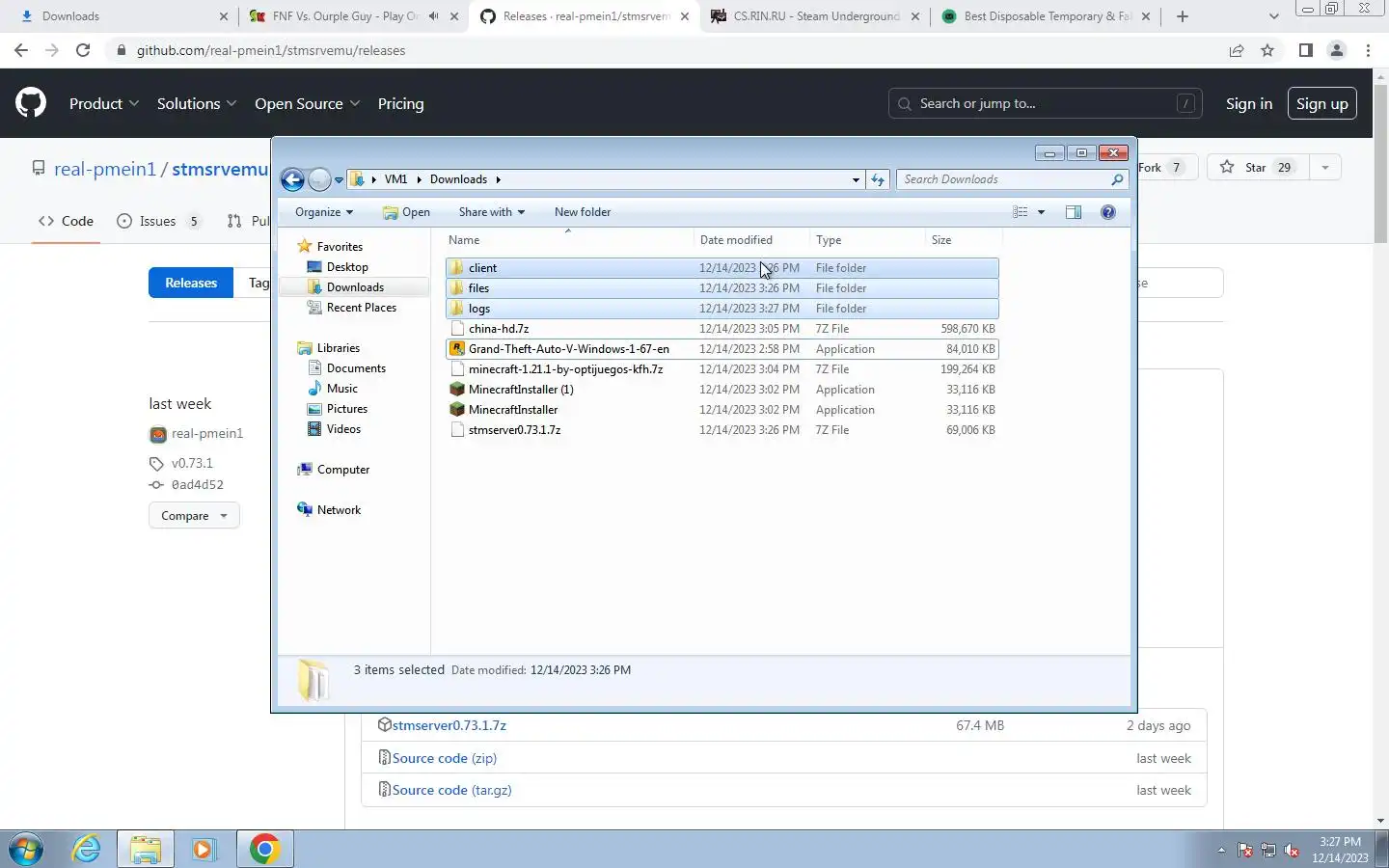Screen dimensions: 1389x868
Task: Expand the GitHub Product menu
Action: (x=104, y=103)
